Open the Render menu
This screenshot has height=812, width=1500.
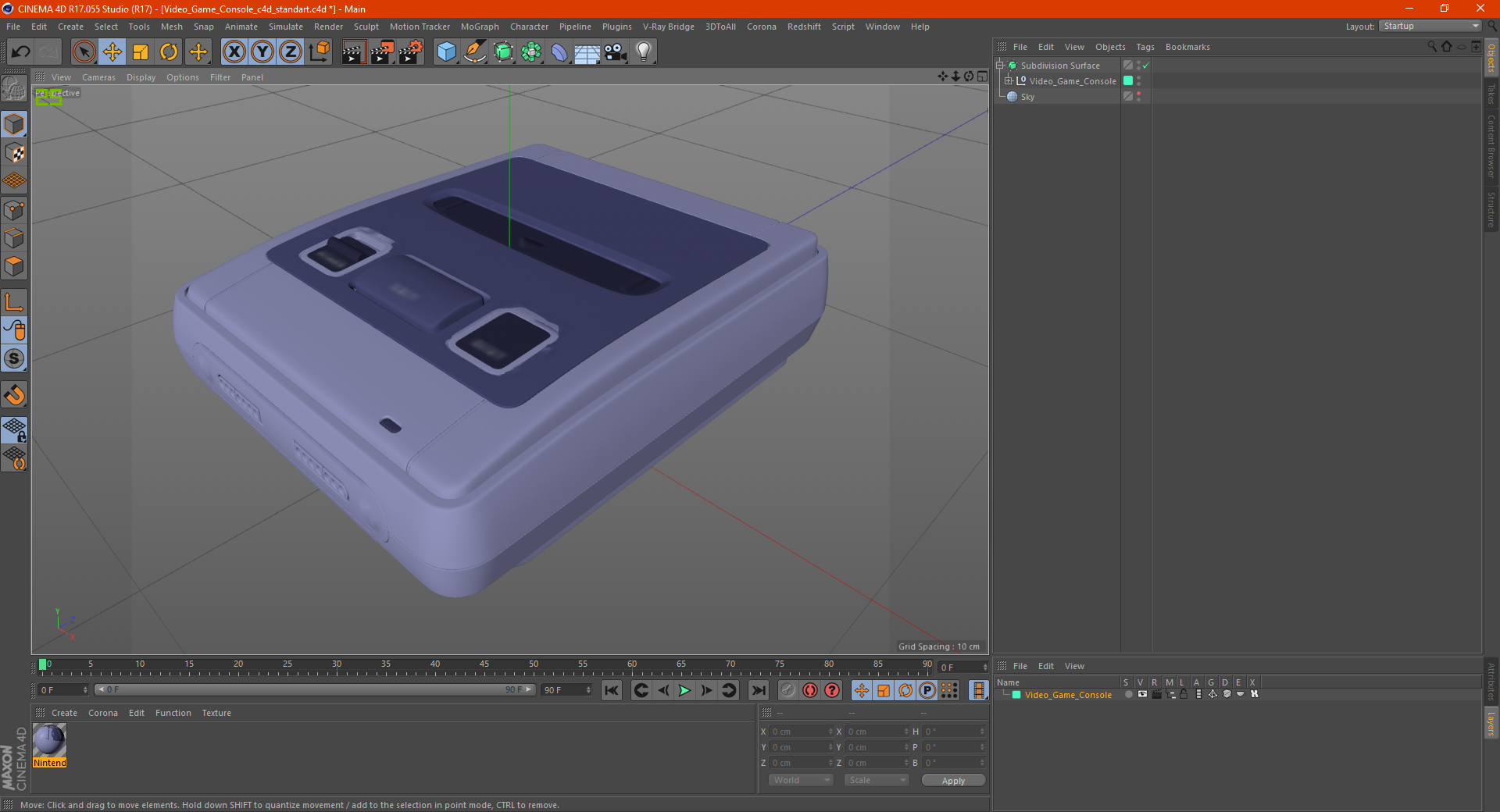(x=328, y=27)
